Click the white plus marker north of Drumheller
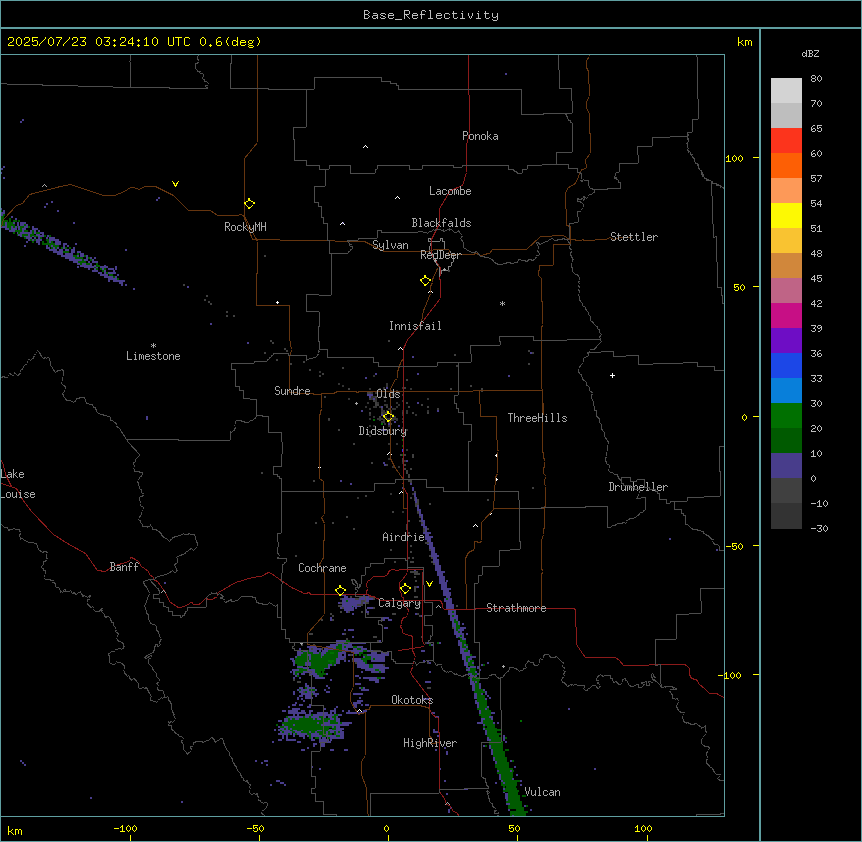The height and width of the screenshot is (842, 862). pyautogui.click(x=612, y=375)
